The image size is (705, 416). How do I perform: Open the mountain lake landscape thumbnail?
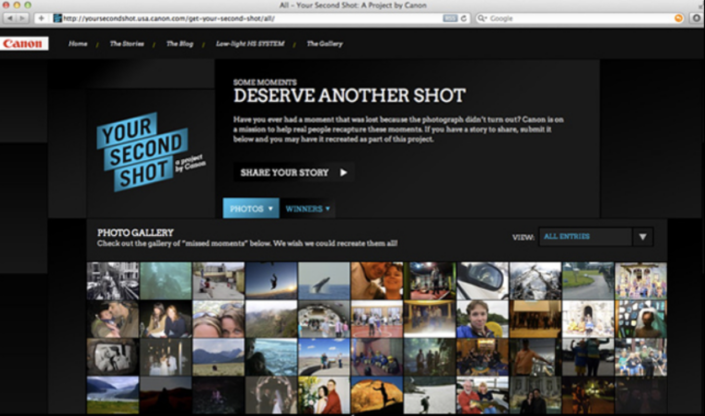(113, 395)
